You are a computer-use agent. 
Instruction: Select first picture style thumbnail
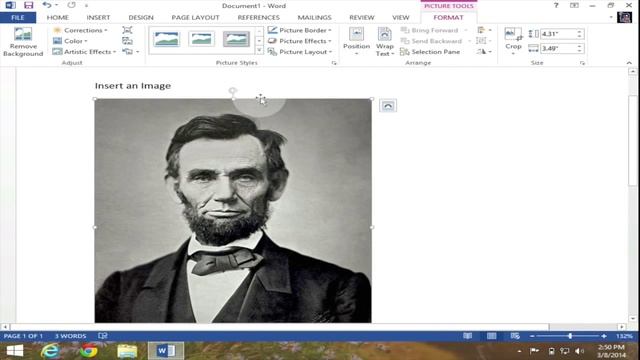tap(167, 39)
